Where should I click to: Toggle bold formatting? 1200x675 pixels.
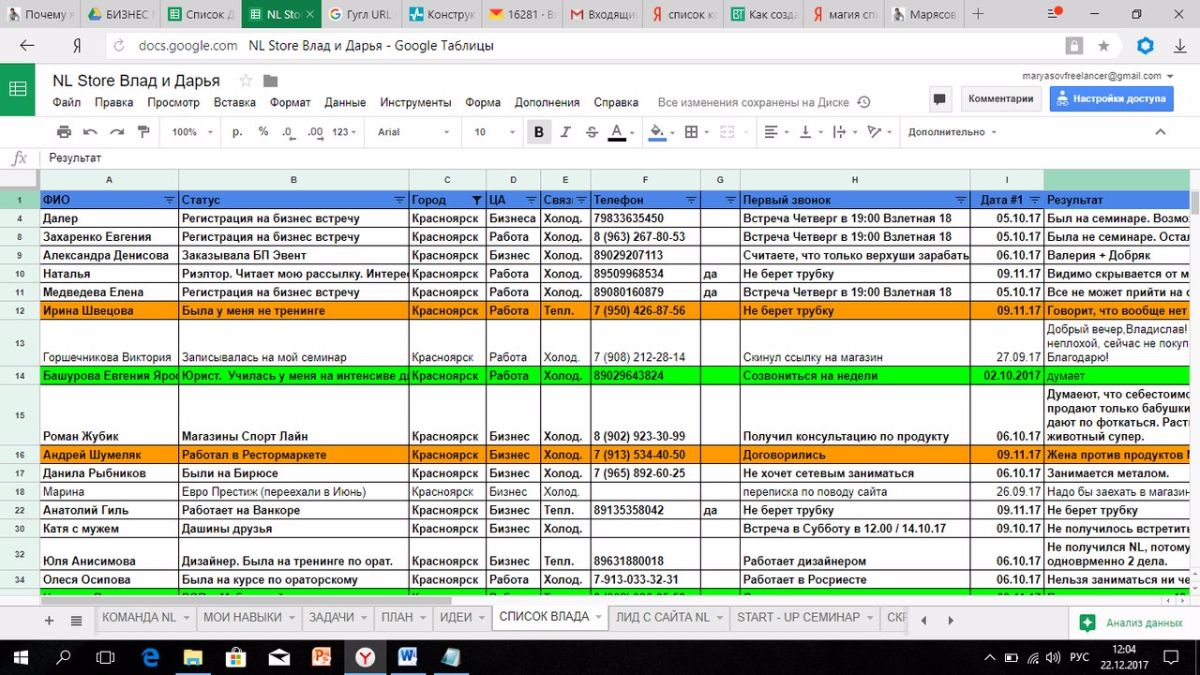[539, 132]
